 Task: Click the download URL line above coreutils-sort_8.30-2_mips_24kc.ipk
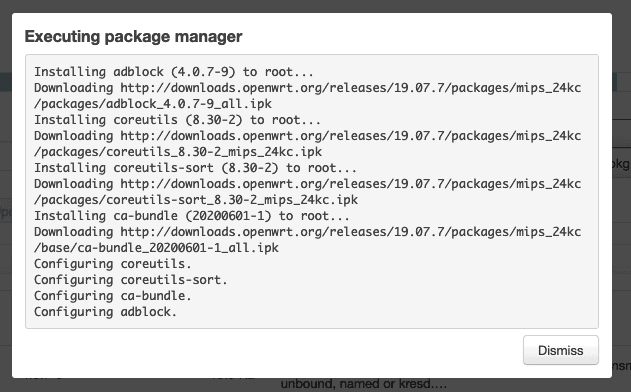coord(307,184)
